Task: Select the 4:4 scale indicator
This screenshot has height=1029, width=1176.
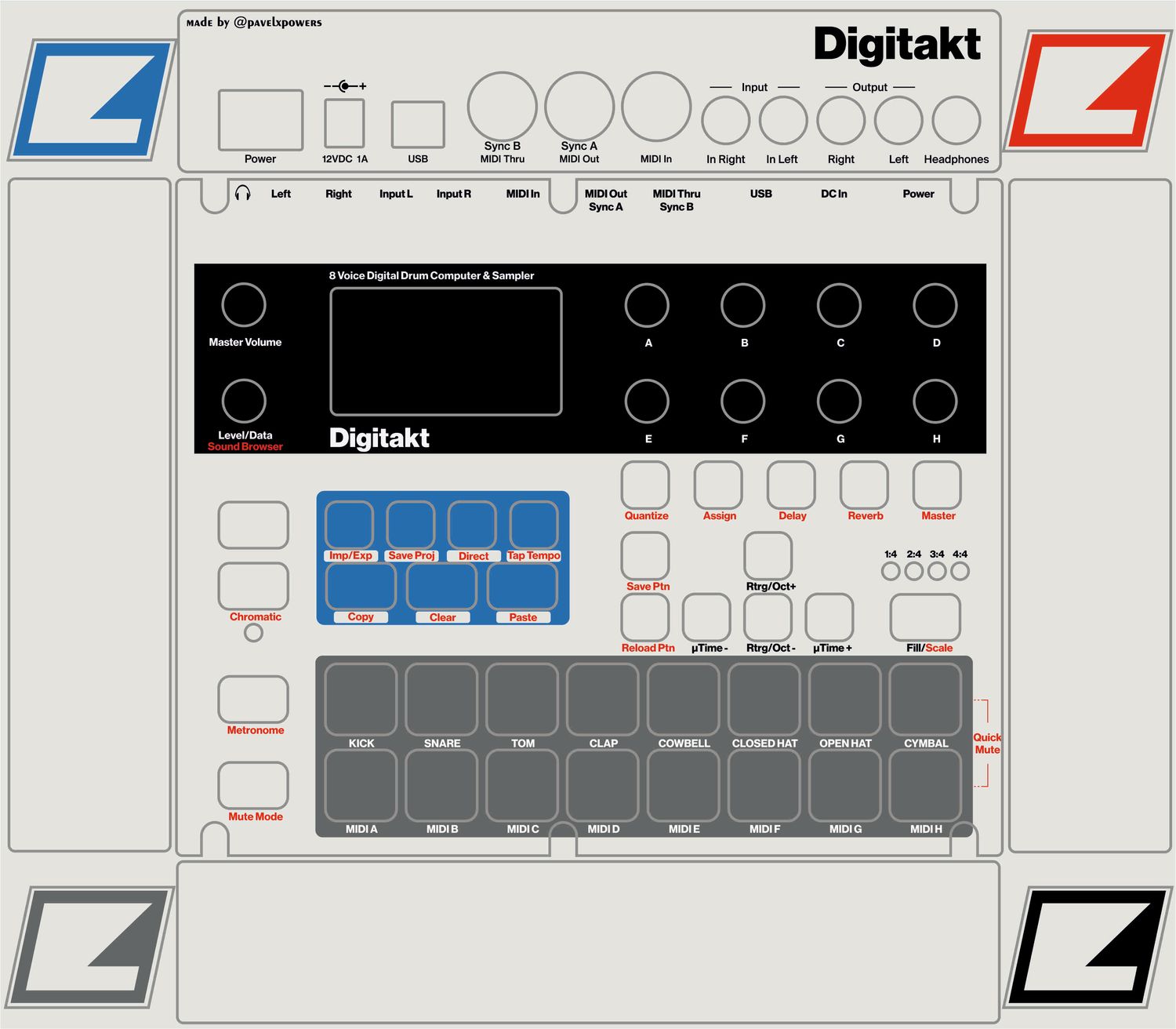Action: (960, 570)
